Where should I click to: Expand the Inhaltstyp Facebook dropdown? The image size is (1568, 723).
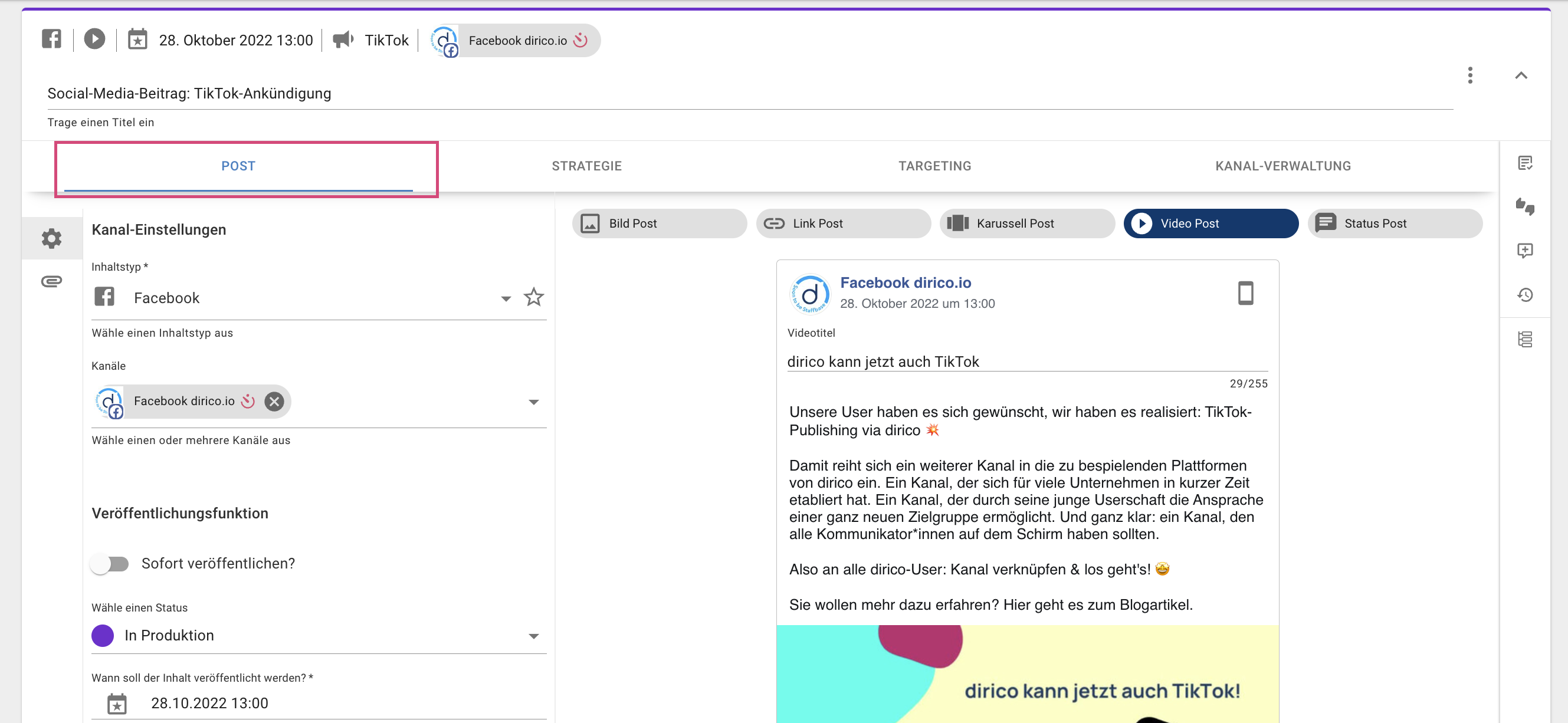coord(506,298)
